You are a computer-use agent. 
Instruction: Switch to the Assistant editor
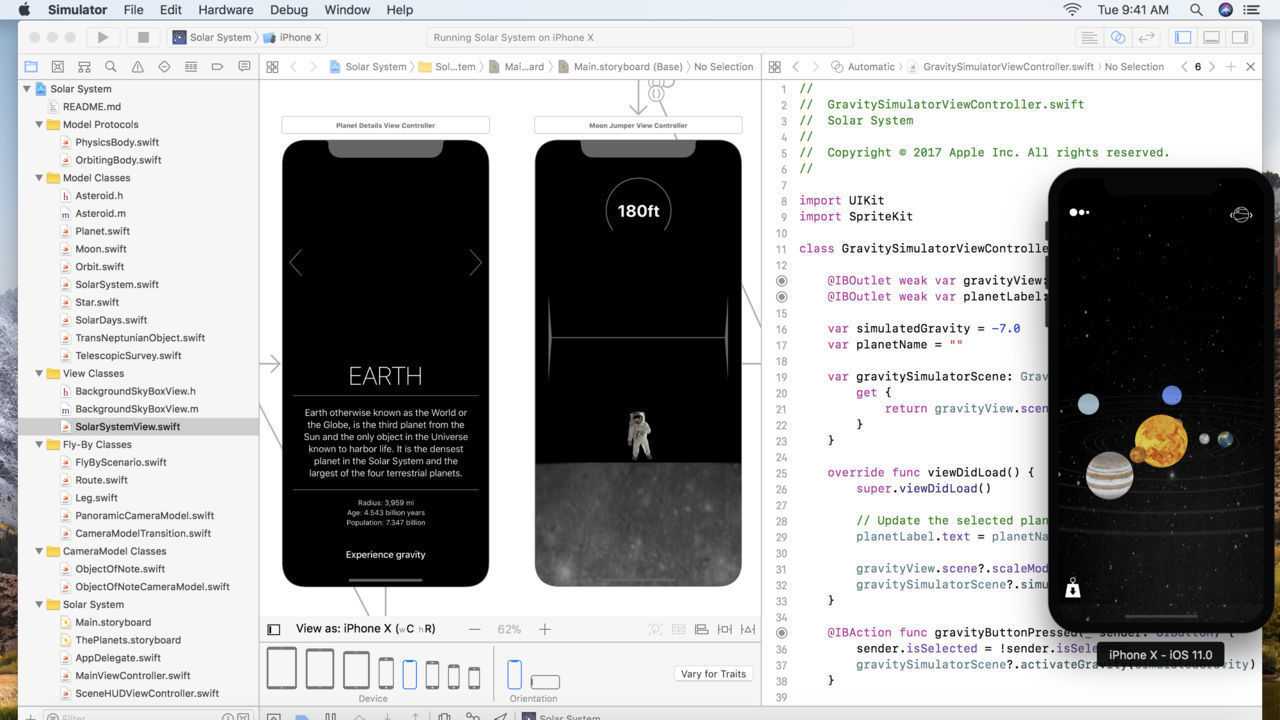click(1118, 37)
